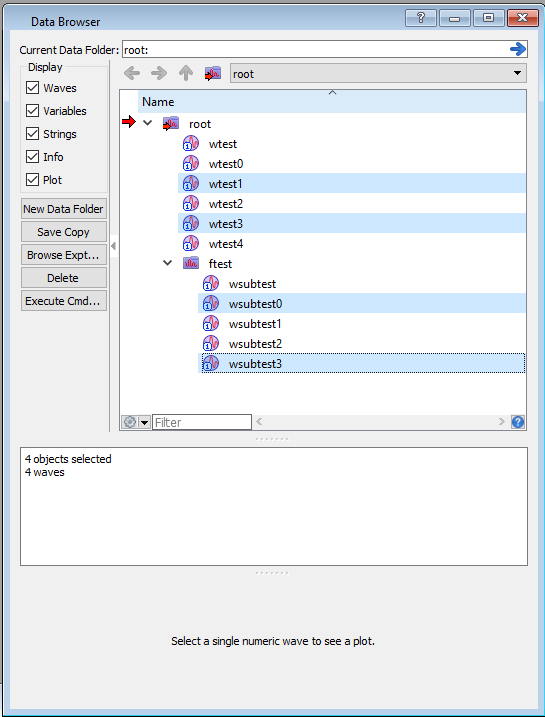Image resolution: width=545 pixels, height=717 pixels.
Task: Click into the Filter text field
Action: [x=202, y=422]
